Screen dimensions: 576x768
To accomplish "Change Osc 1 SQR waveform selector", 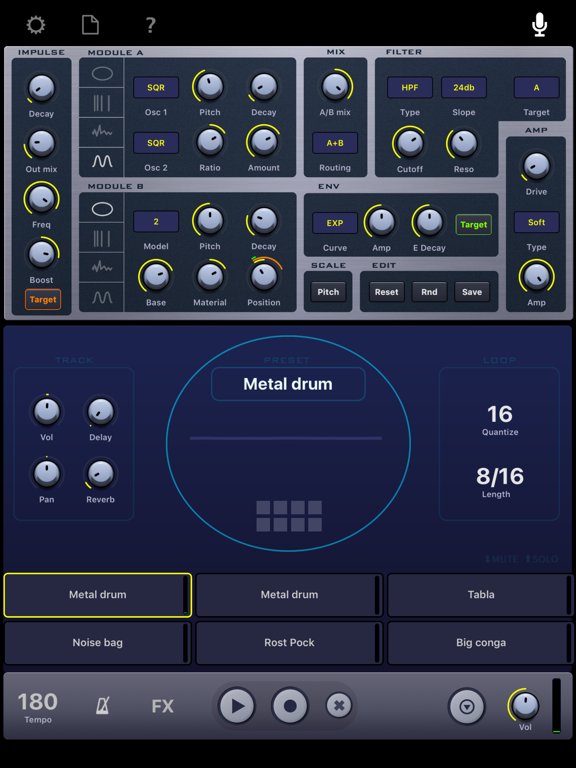I will [x=156, y=88].
